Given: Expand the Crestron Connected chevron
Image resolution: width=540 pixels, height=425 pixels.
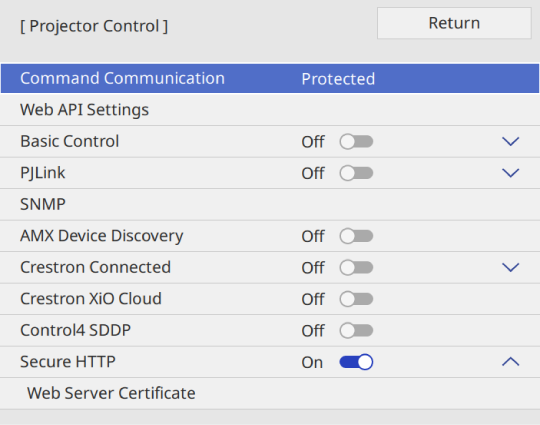Looking at the screenshot, I should (510, 267).
